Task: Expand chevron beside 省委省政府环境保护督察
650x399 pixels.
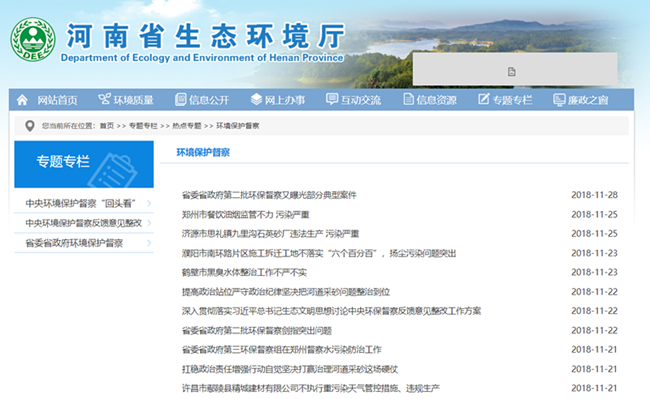Action: pyautogui.click(x=149, y=243)
